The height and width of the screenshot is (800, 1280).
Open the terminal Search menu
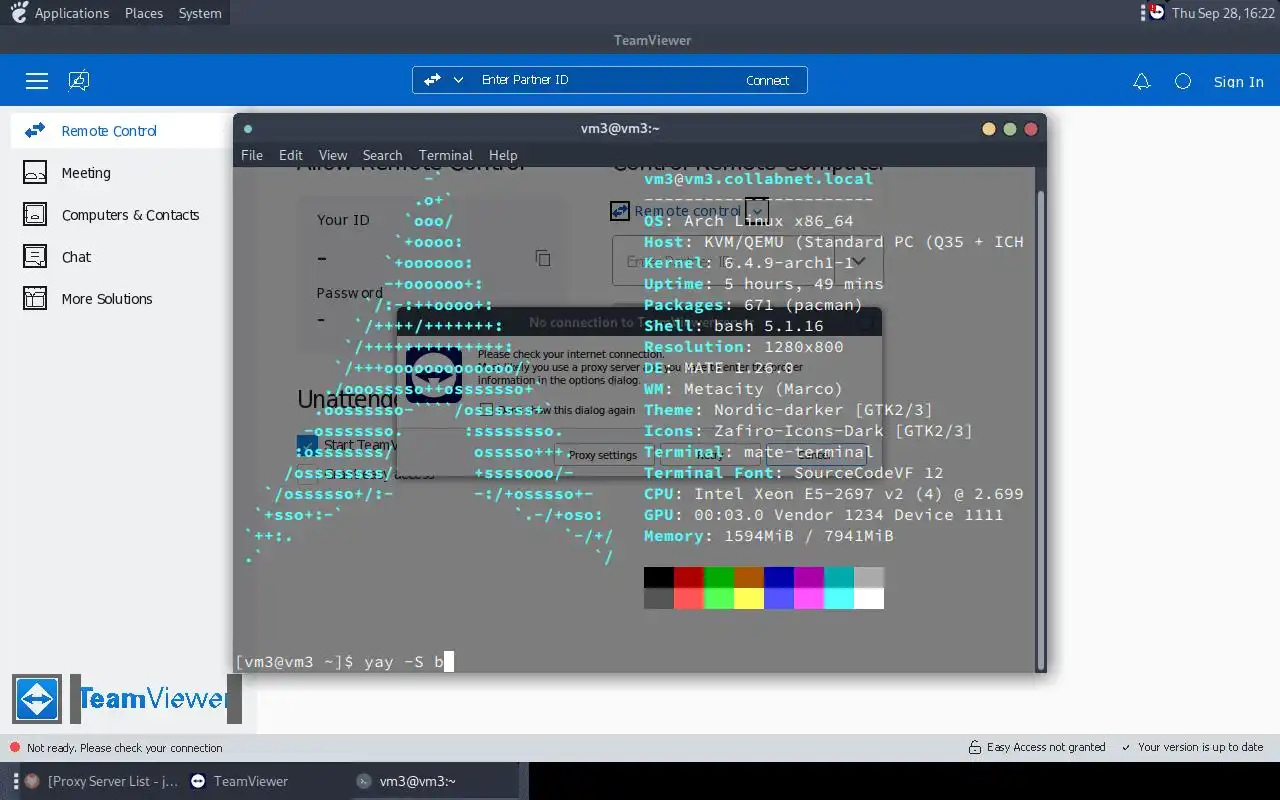point(382,155)
